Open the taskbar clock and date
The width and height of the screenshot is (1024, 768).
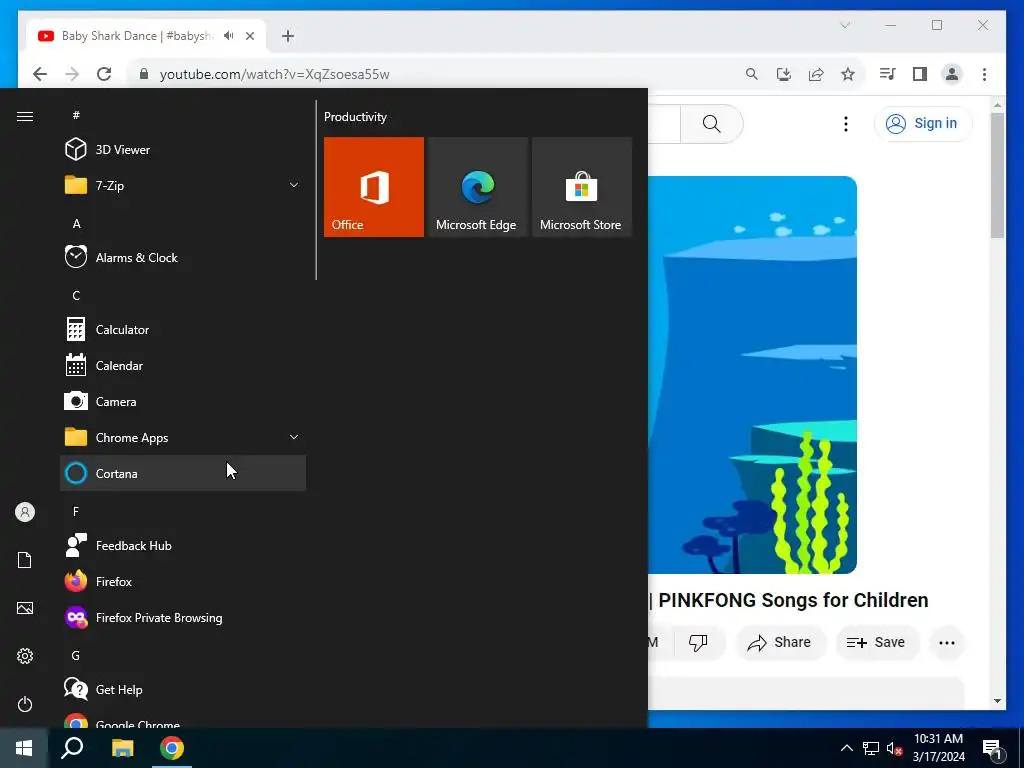(x=938, y=748)
